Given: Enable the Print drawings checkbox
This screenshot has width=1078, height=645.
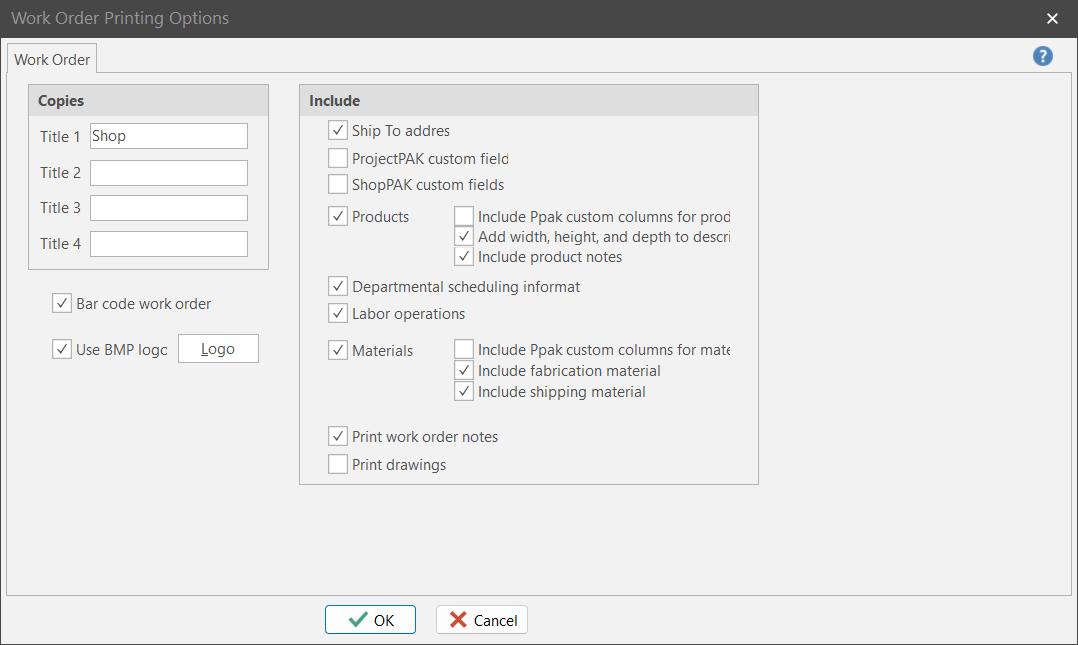Looking at the screenshot, I should pos(338,465).
